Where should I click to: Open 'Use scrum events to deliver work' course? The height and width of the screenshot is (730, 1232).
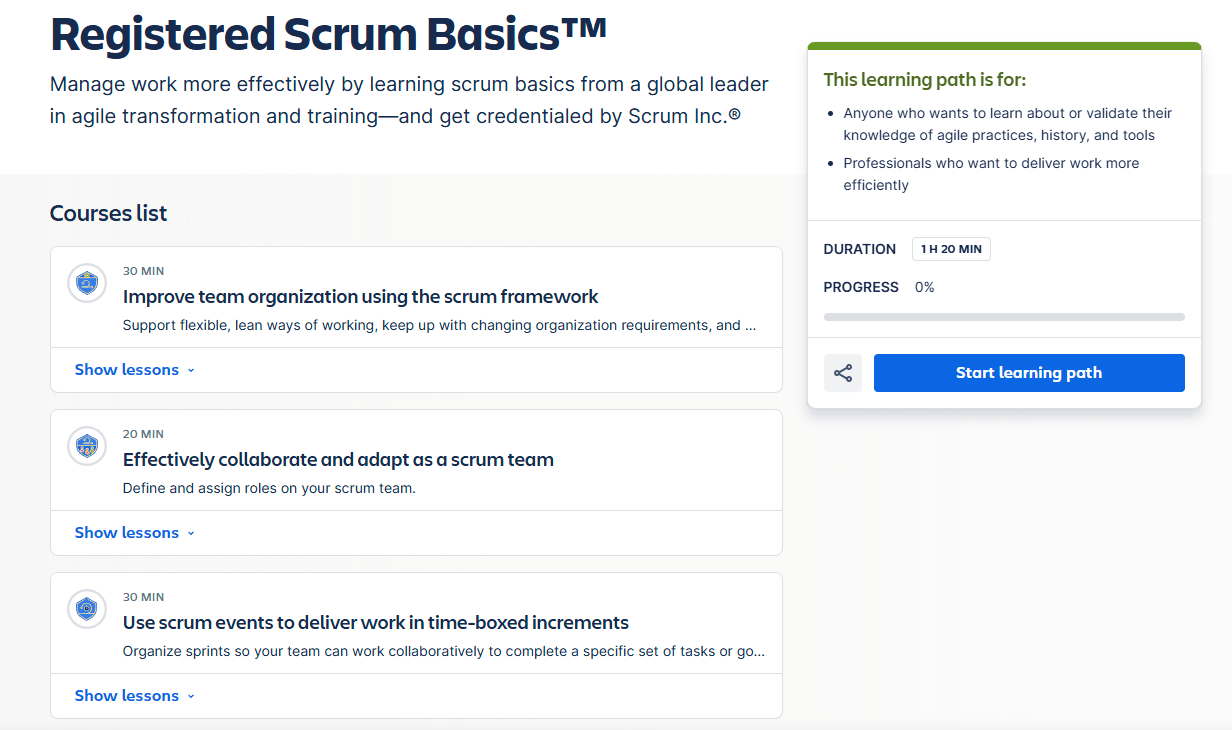pos(375,623)
